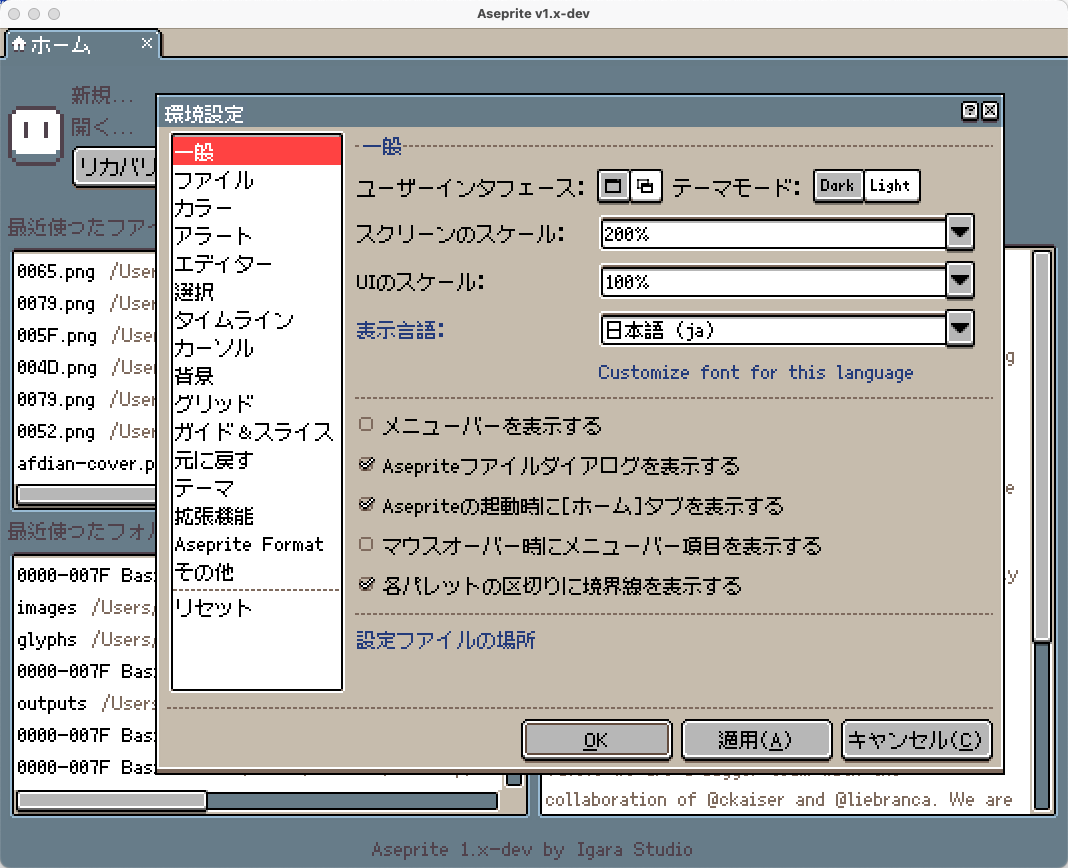
Task: Click the home icon on ホーム tab
Action: [x=19, y=44]
